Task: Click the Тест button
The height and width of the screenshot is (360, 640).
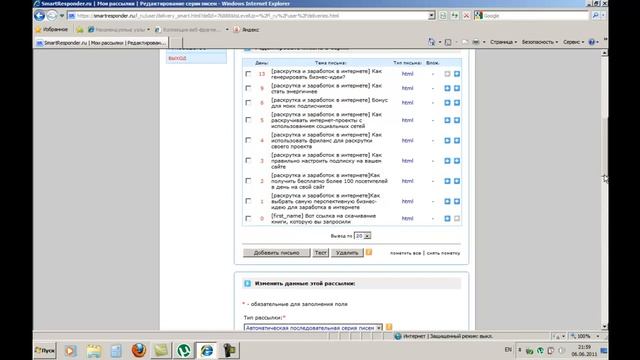Action: (x=320, y=253)
